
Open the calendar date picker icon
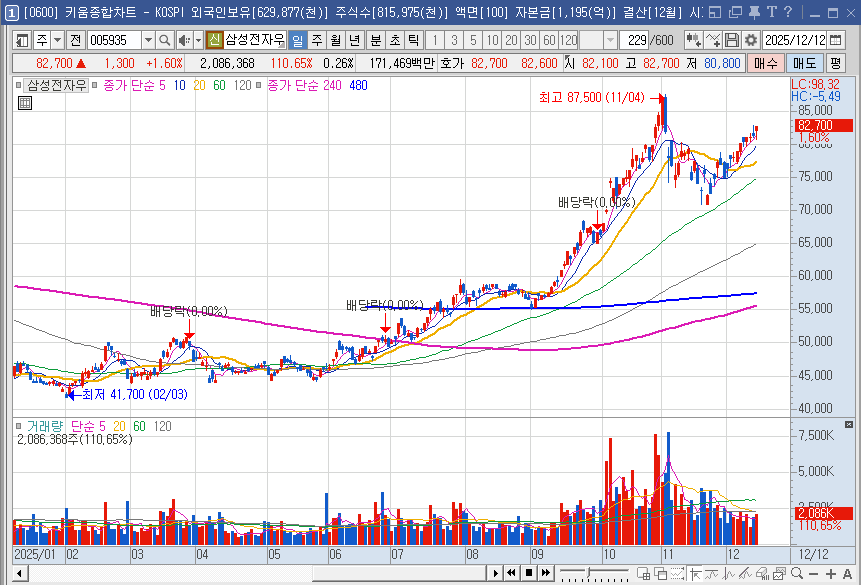point(835,40)
